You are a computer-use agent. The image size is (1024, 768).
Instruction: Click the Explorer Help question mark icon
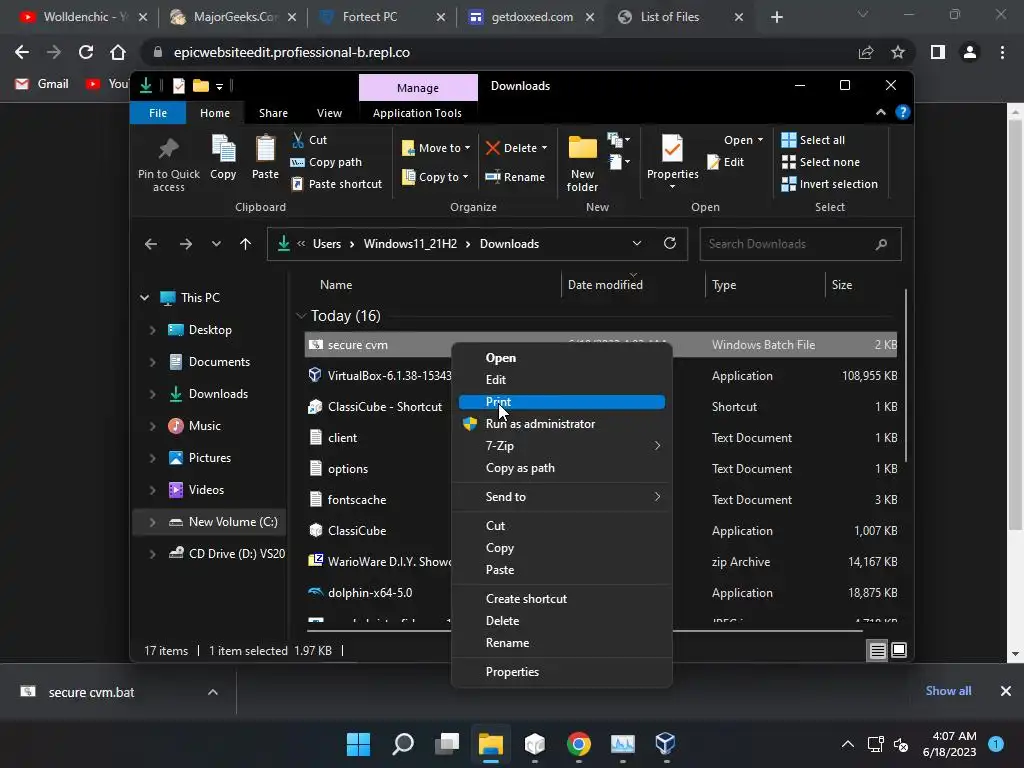[903, 112]
